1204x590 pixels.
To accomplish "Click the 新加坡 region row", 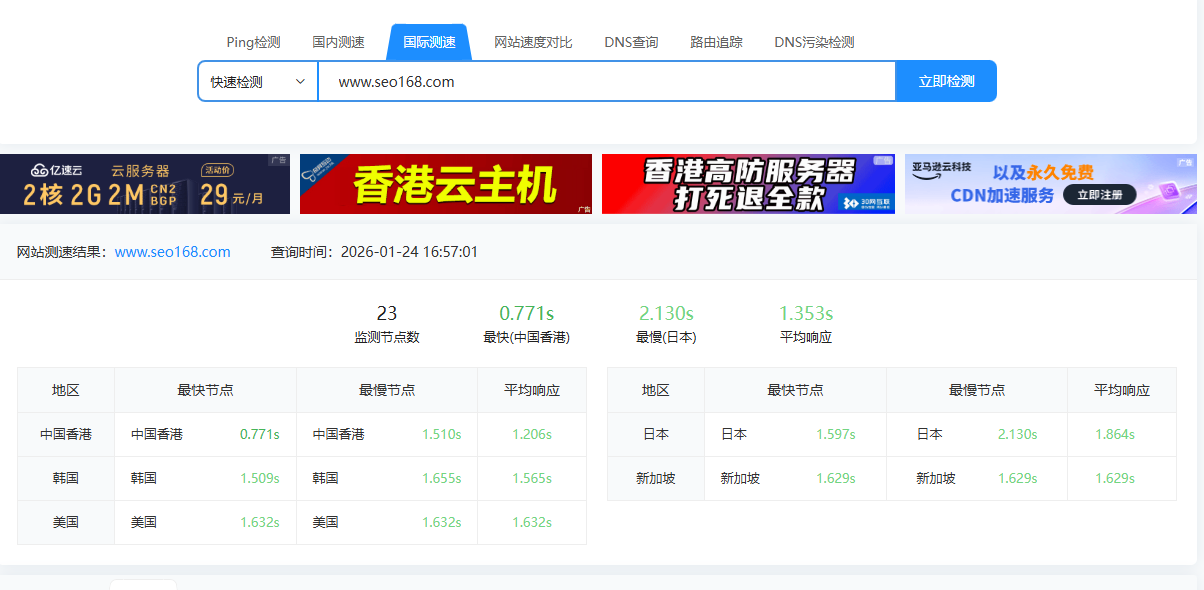I will point(656,479).
